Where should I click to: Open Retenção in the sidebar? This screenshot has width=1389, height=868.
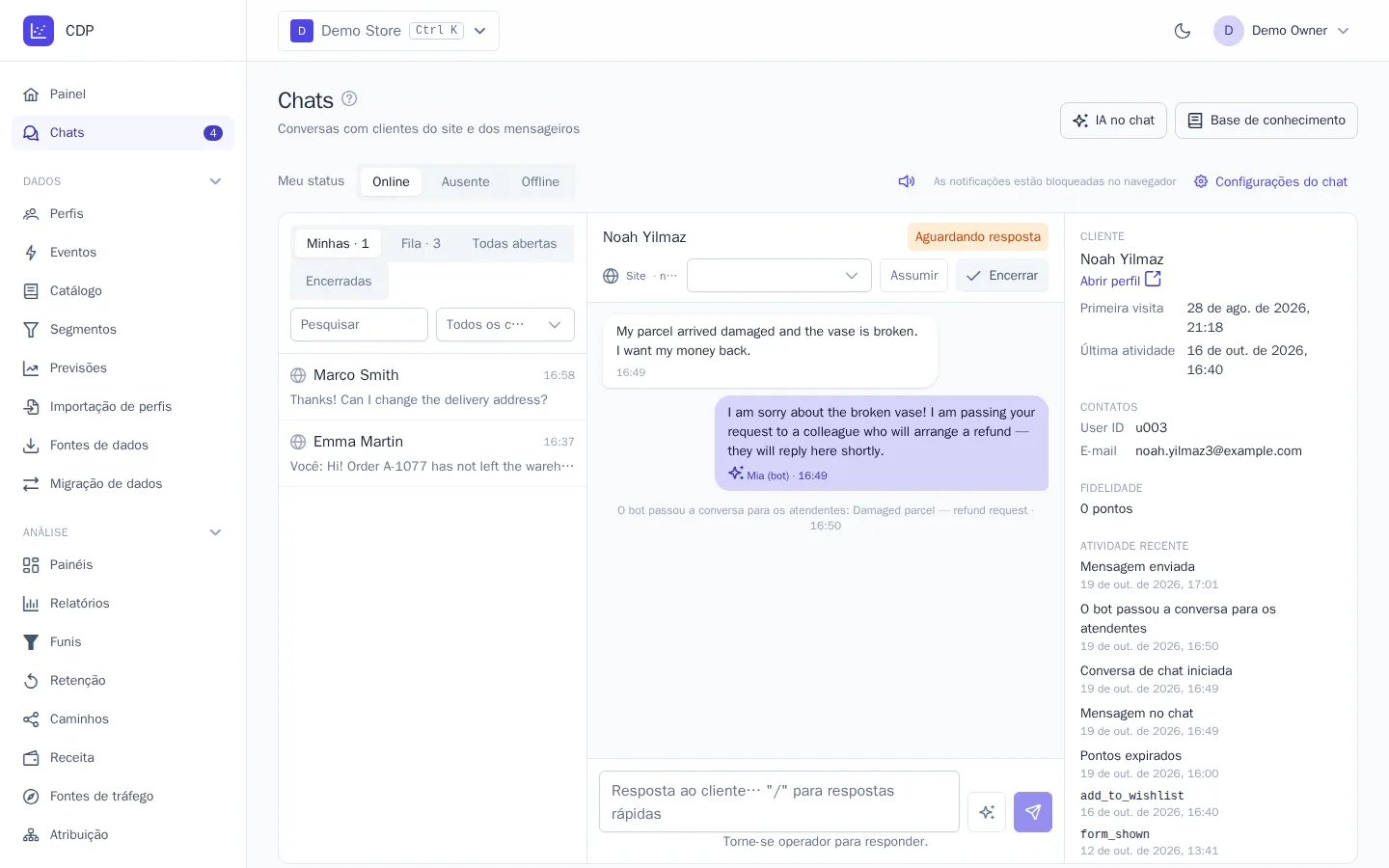[x=123, y=681]
